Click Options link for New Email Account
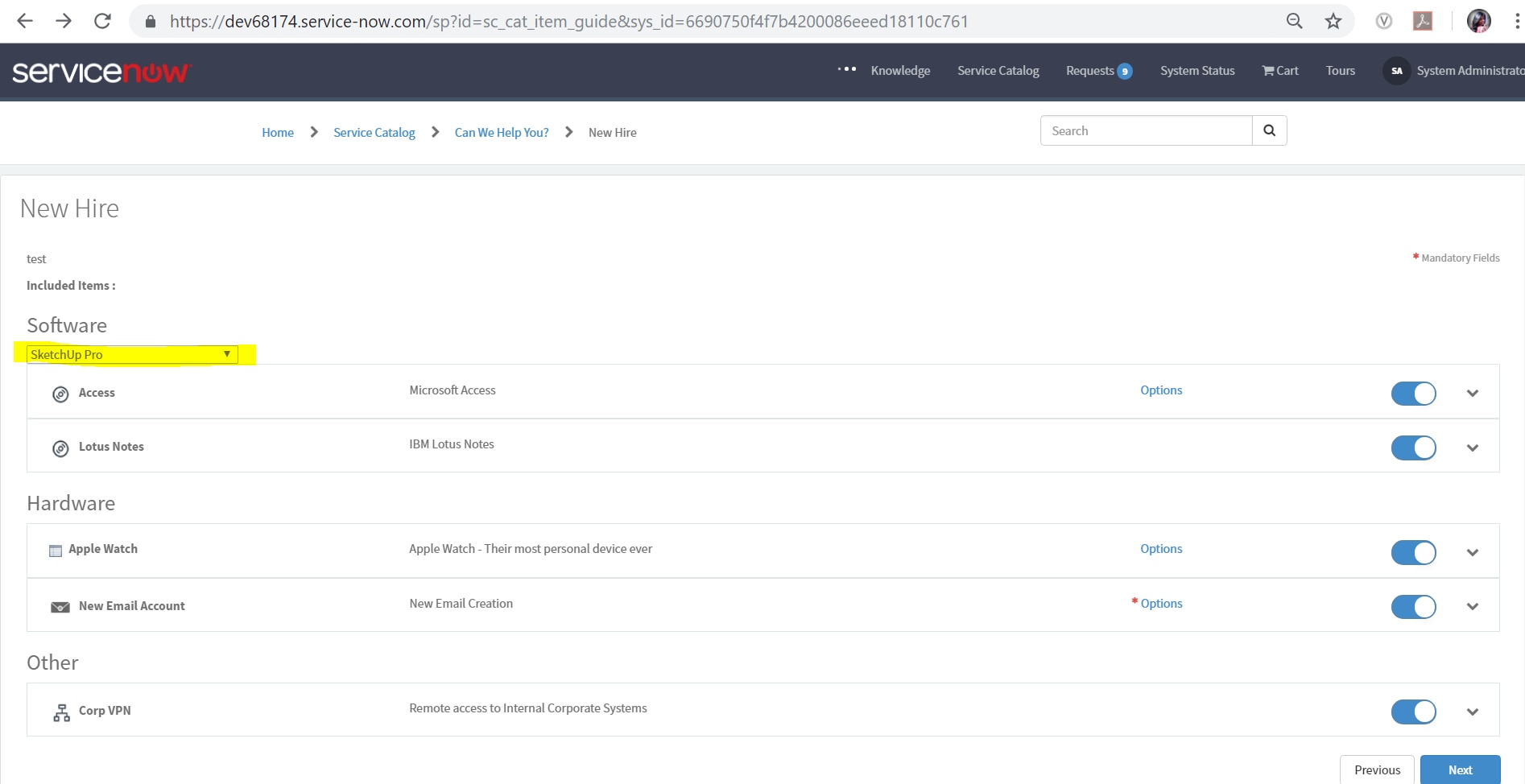 click(1161, 604)
